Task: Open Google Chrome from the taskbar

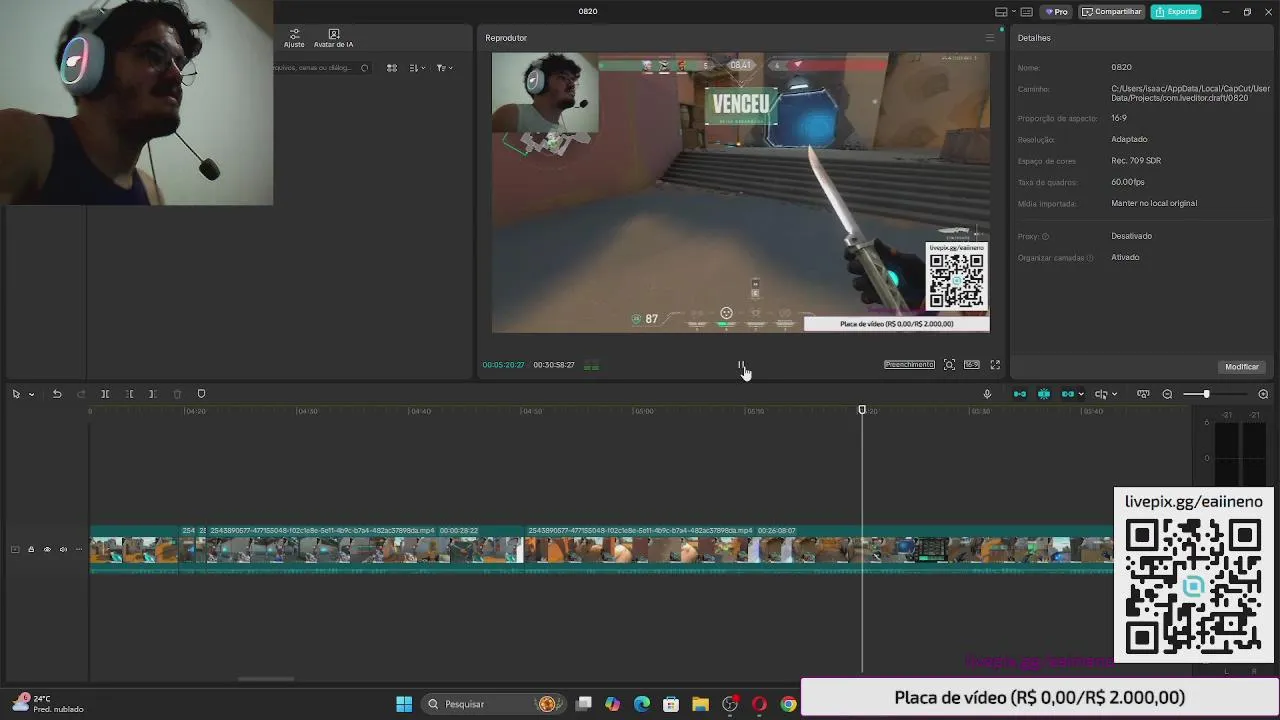Action: [x=788, y=704]
